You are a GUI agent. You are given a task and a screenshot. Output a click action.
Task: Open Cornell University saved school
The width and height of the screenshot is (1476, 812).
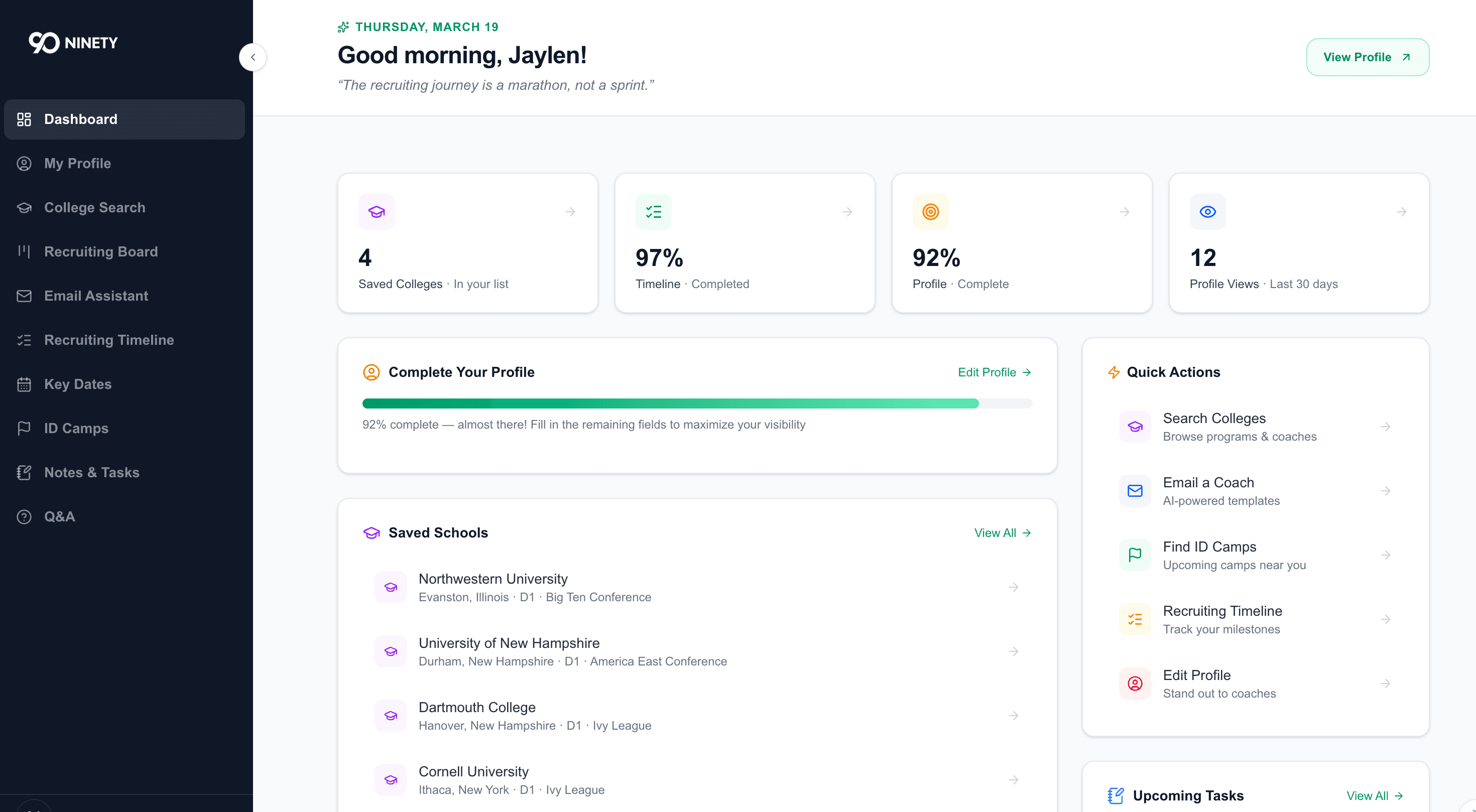point(697,780)
